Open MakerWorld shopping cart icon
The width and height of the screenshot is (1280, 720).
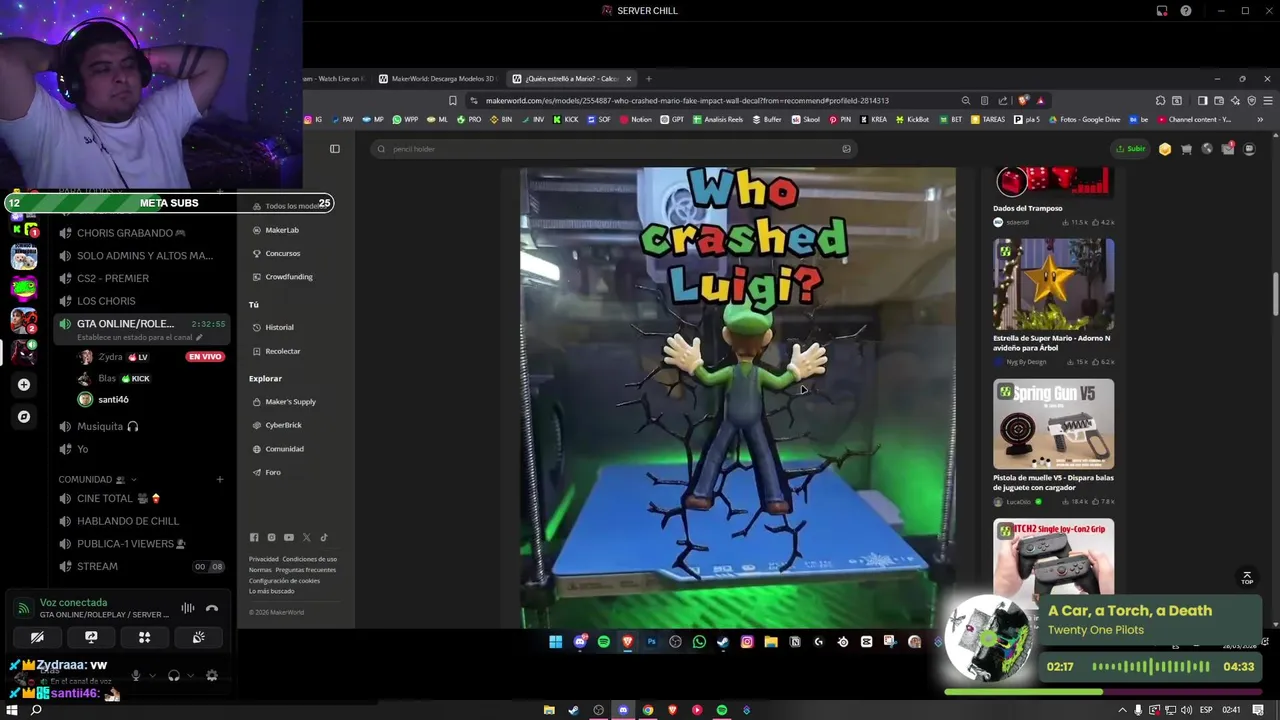(x=1186, y=149)
